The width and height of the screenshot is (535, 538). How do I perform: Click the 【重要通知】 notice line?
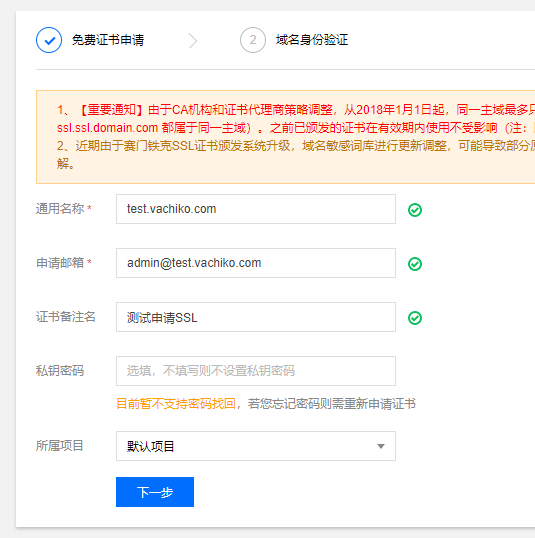[x=296, y=110]
